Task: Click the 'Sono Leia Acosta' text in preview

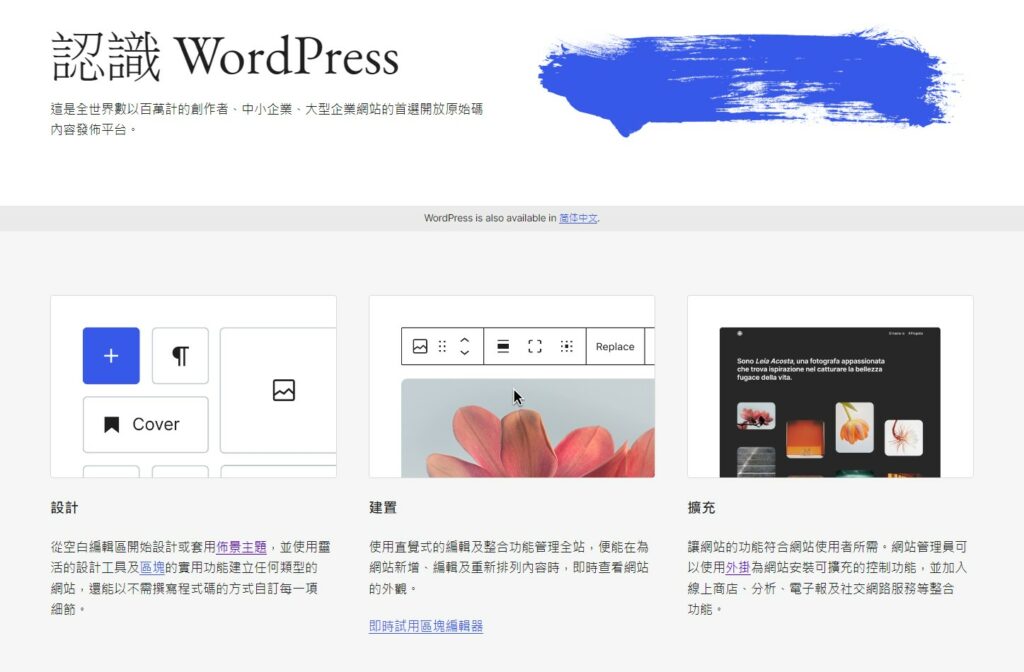Action: pos(811,369)
